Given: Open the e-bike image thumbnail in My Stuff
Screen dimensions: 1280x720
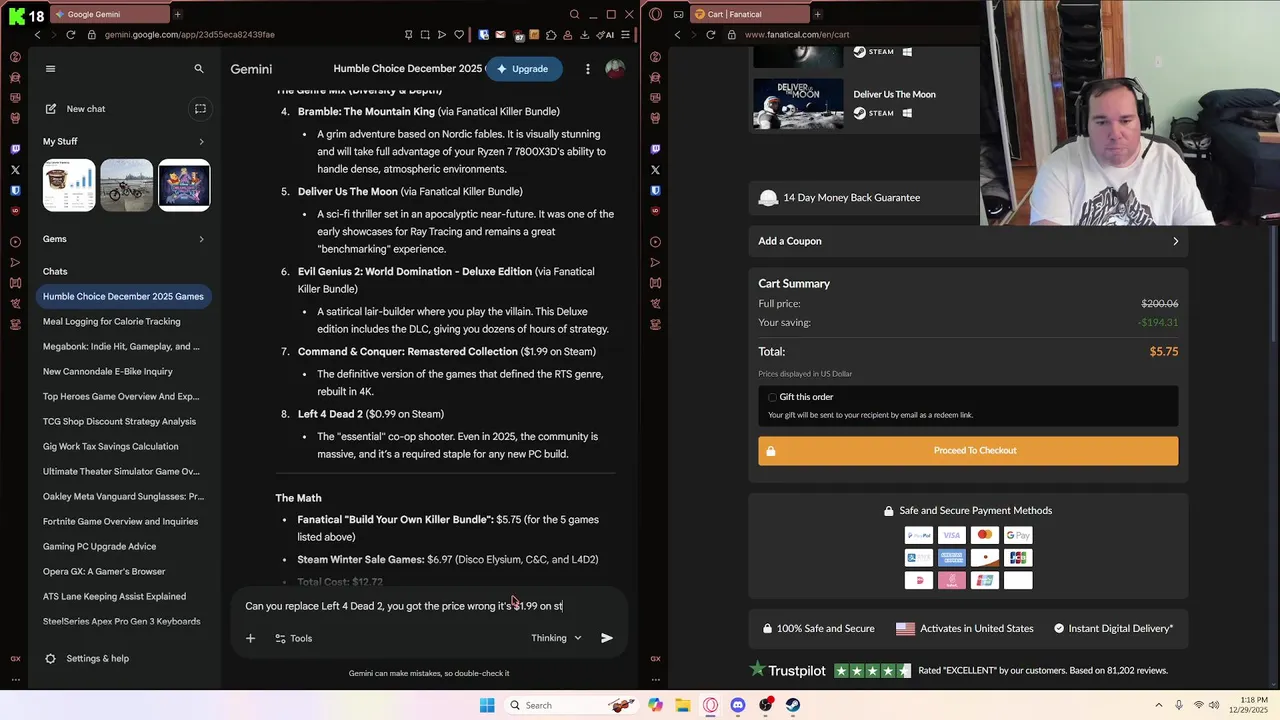Looking at the screenshot, I should [x=126, y=185].
